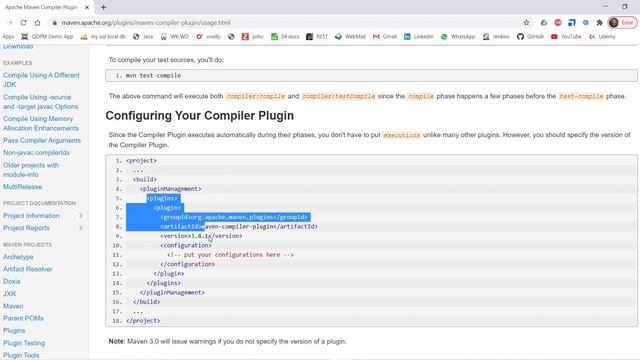640x360 pixels.
Task: Open the Chrome profile avatar showing Error
Action: click(x=622, y=22)
